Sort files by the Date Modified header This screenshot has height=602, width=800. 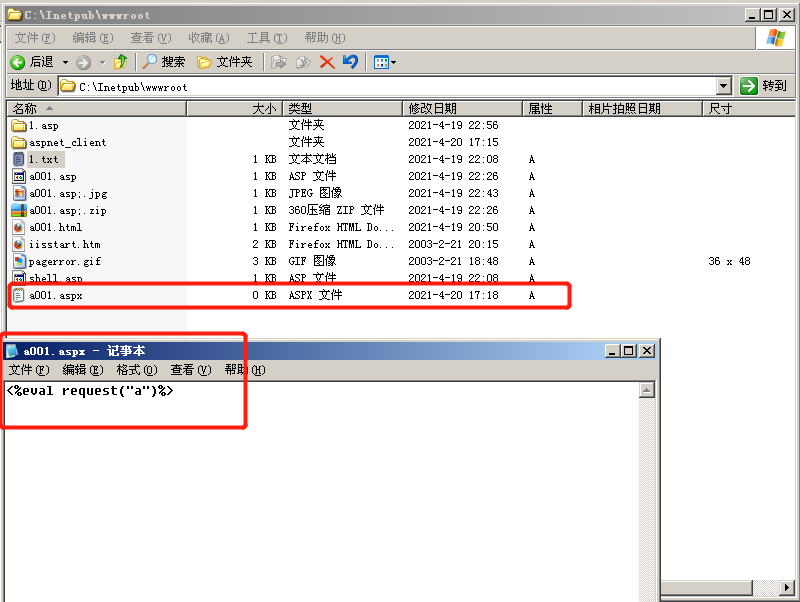(463, 109)
